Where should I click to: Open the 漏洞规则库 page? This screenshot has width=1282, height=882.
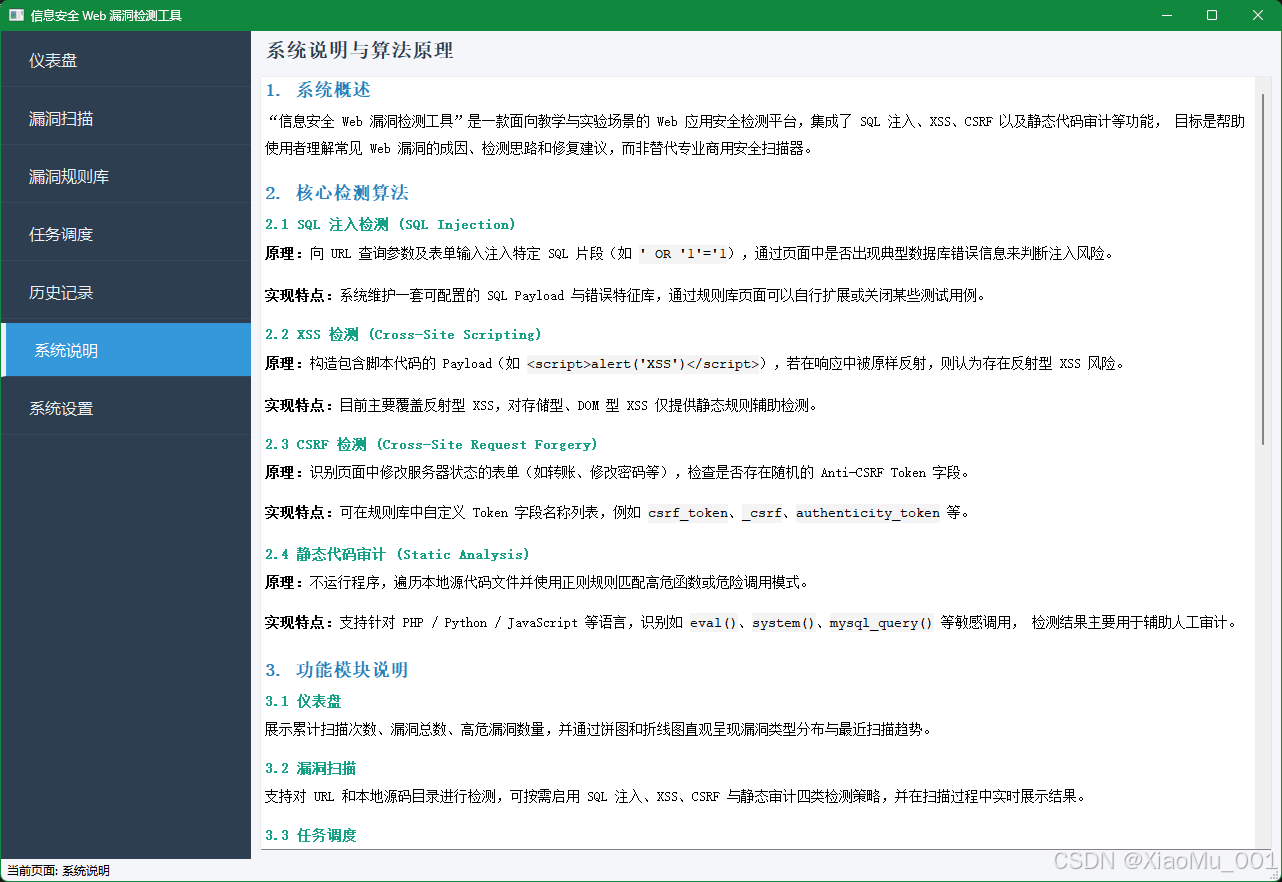click(125, 177)
